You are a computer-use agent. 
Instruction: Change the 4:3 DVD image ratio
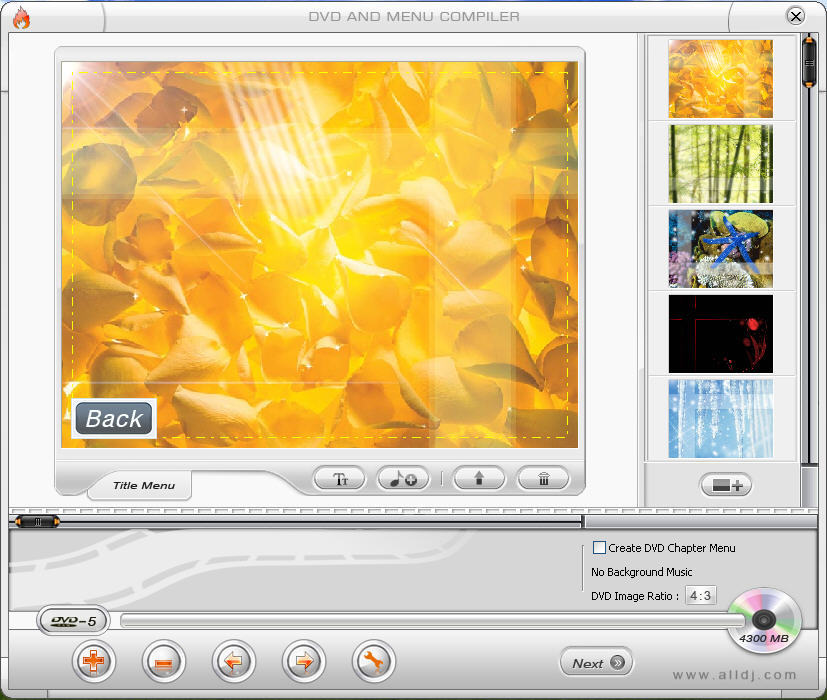coord(700,596)
